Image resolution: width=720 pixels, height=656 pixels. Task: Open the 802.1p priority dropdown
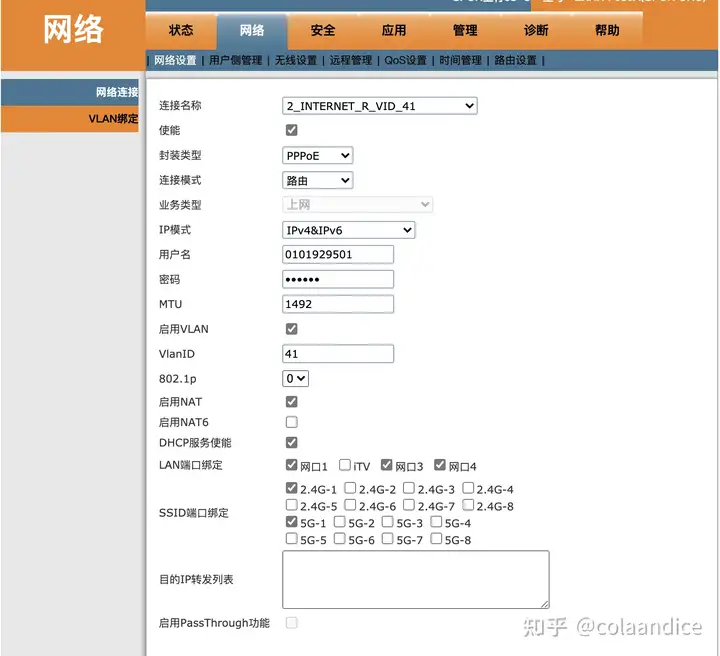tap(295, 379)
